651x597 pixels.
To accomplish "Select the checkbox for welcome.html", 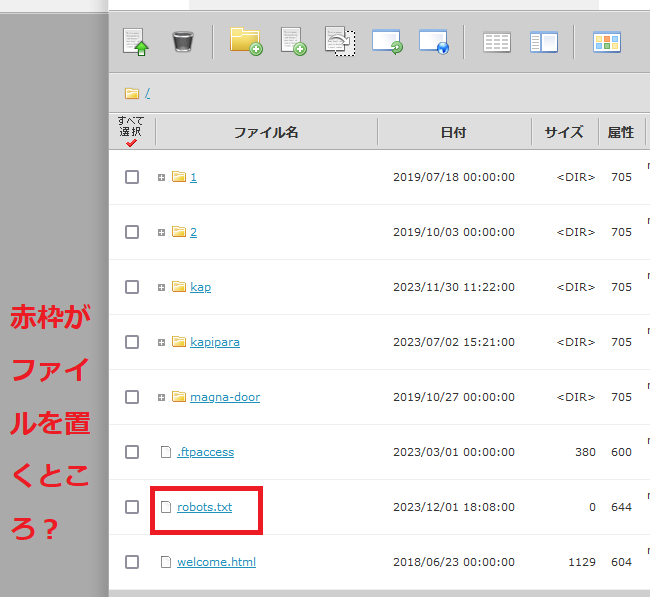I will (x=132, y=562).
